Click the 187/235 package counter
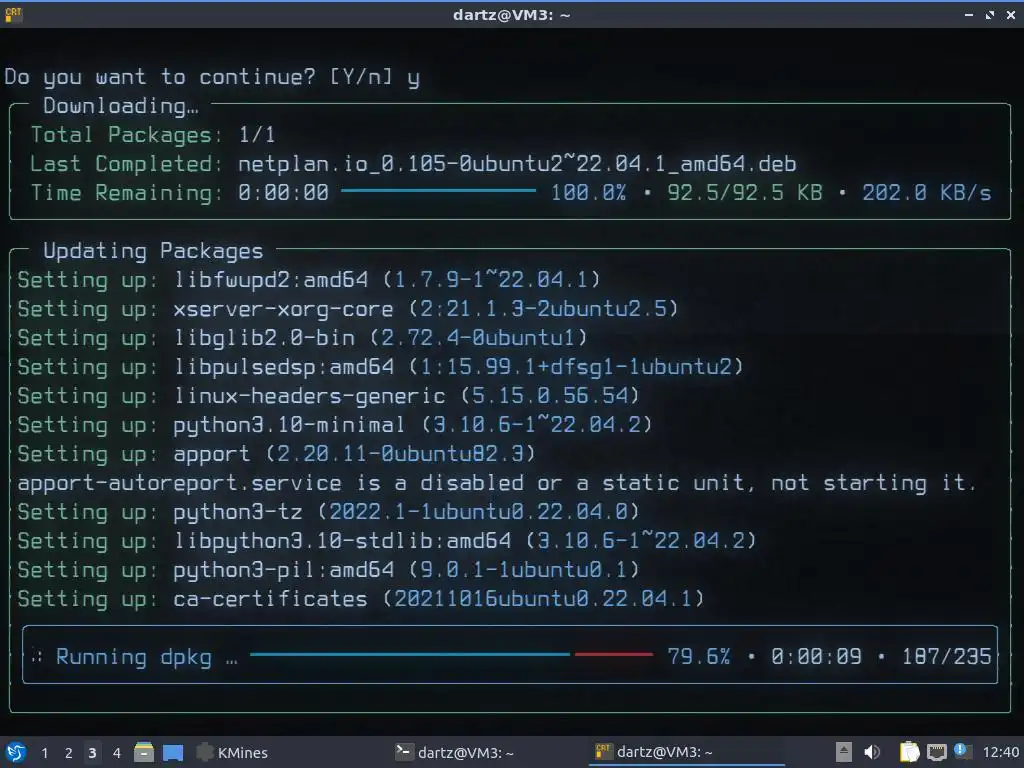The image size is (1024, 768). coord(947,656)
